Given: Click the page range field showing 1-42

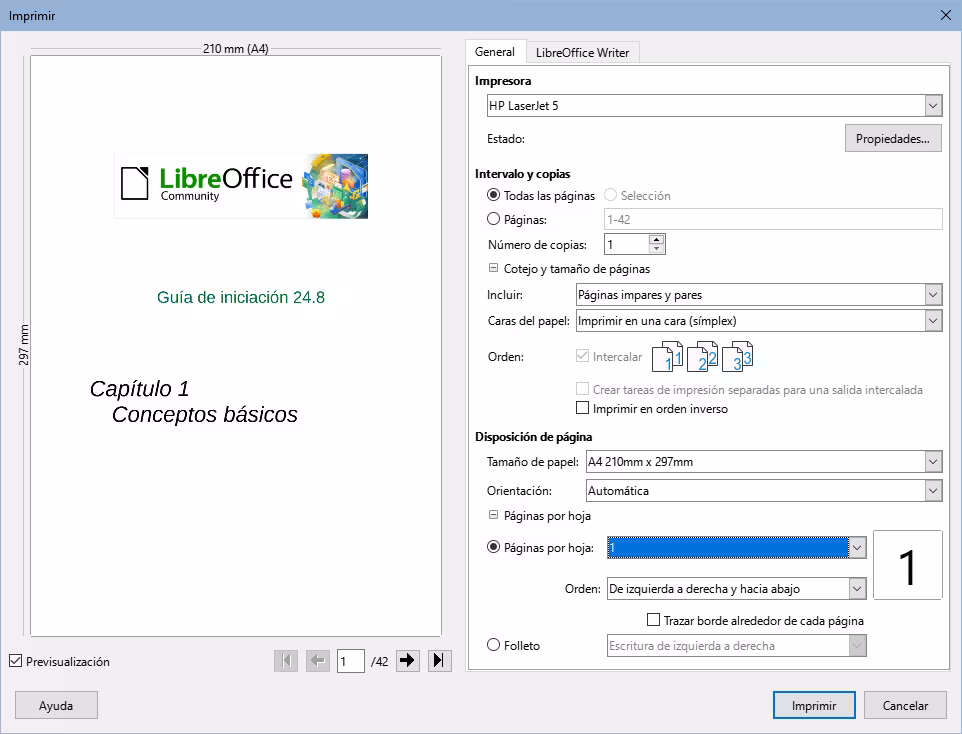Looking at the screenshot, I should click(x=773, y=219).
